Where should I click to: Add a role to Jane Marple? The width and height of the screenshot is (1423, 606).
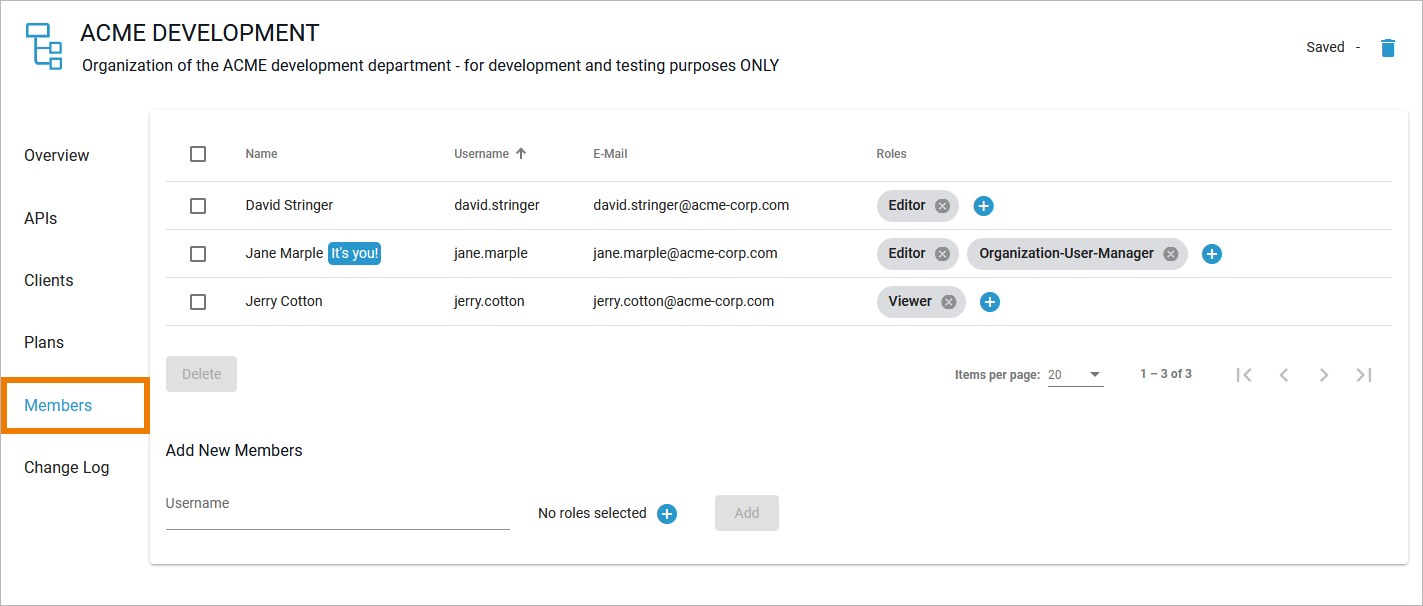(x=1211, y=254)
